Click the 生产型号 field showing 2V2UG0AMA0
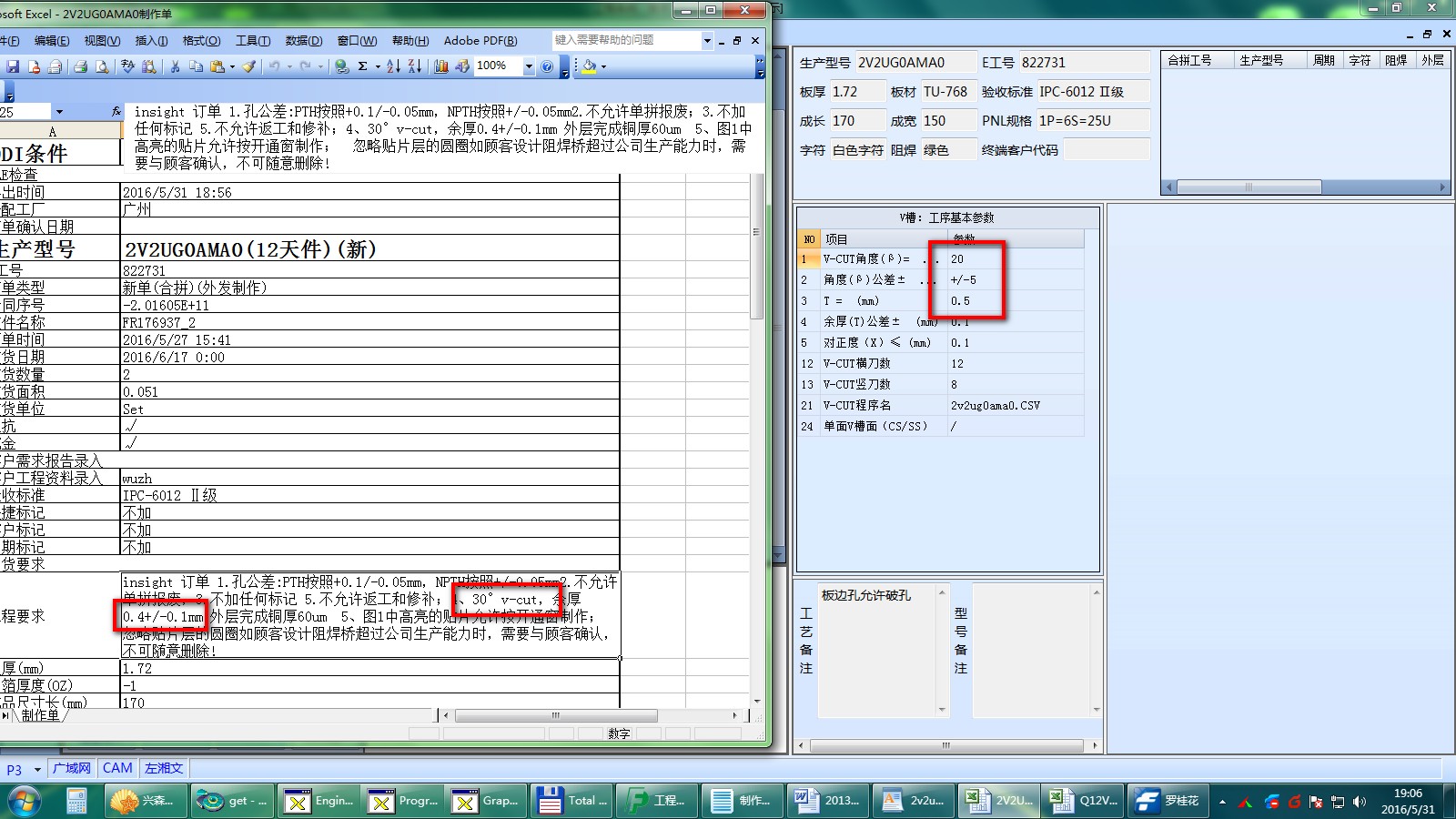 point(915,63)
